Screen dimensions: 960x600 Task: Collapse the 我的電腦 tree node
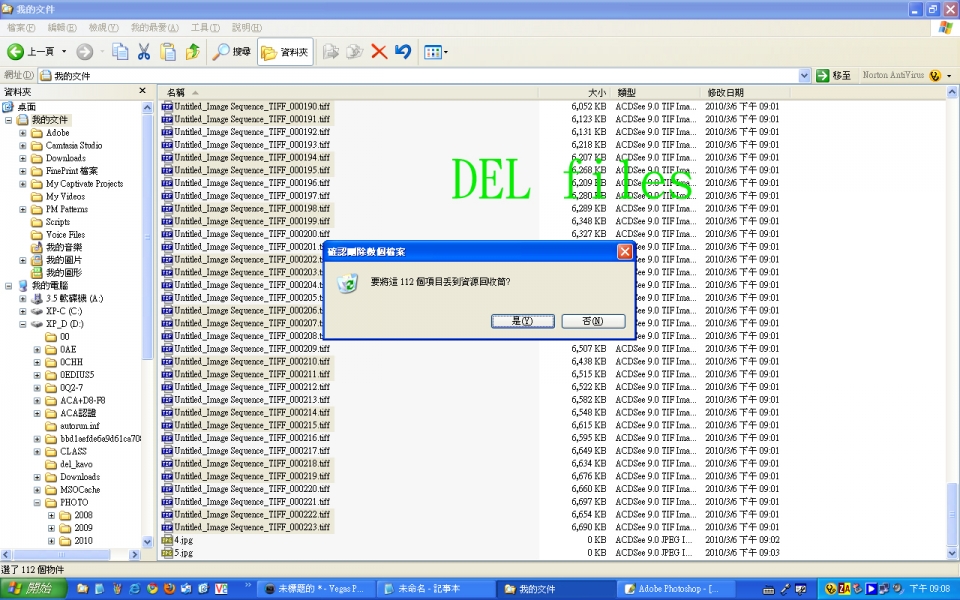click(x=9, y=286)
